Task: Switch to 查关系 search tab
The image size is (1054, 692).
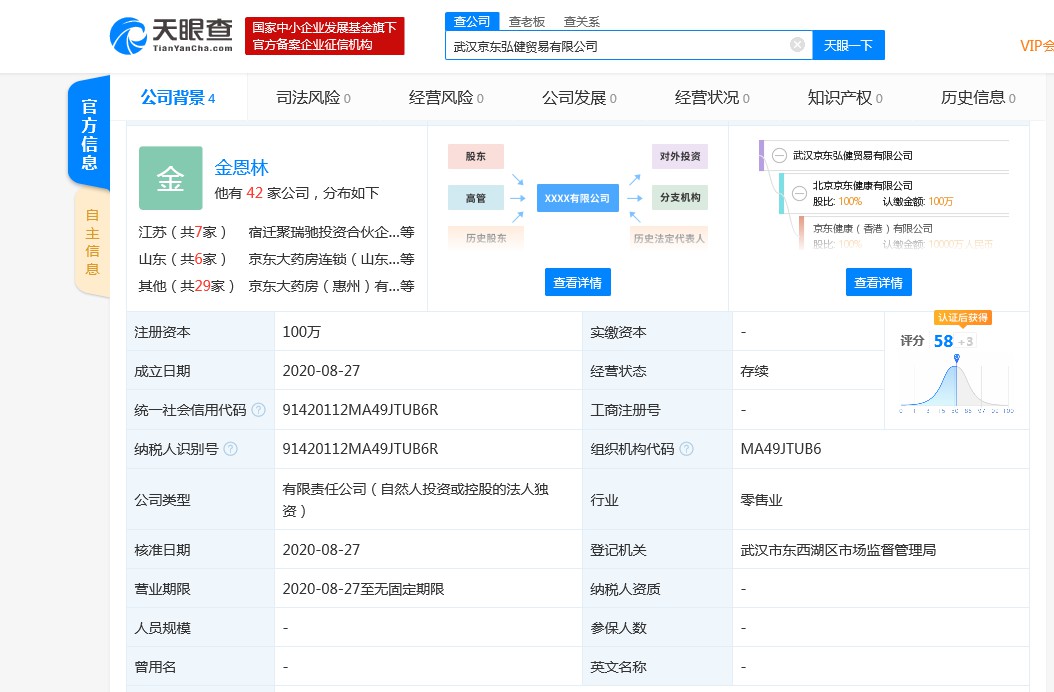Action: coord(581,22)
